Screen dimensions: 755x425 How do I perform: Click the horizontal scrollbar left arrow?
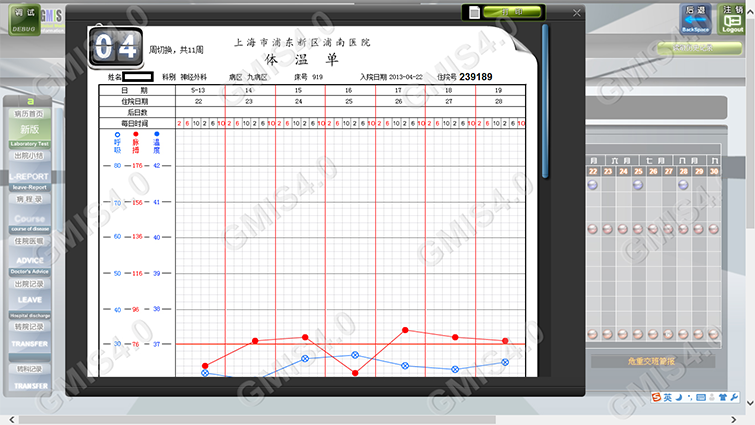click(x=12, y=420)
